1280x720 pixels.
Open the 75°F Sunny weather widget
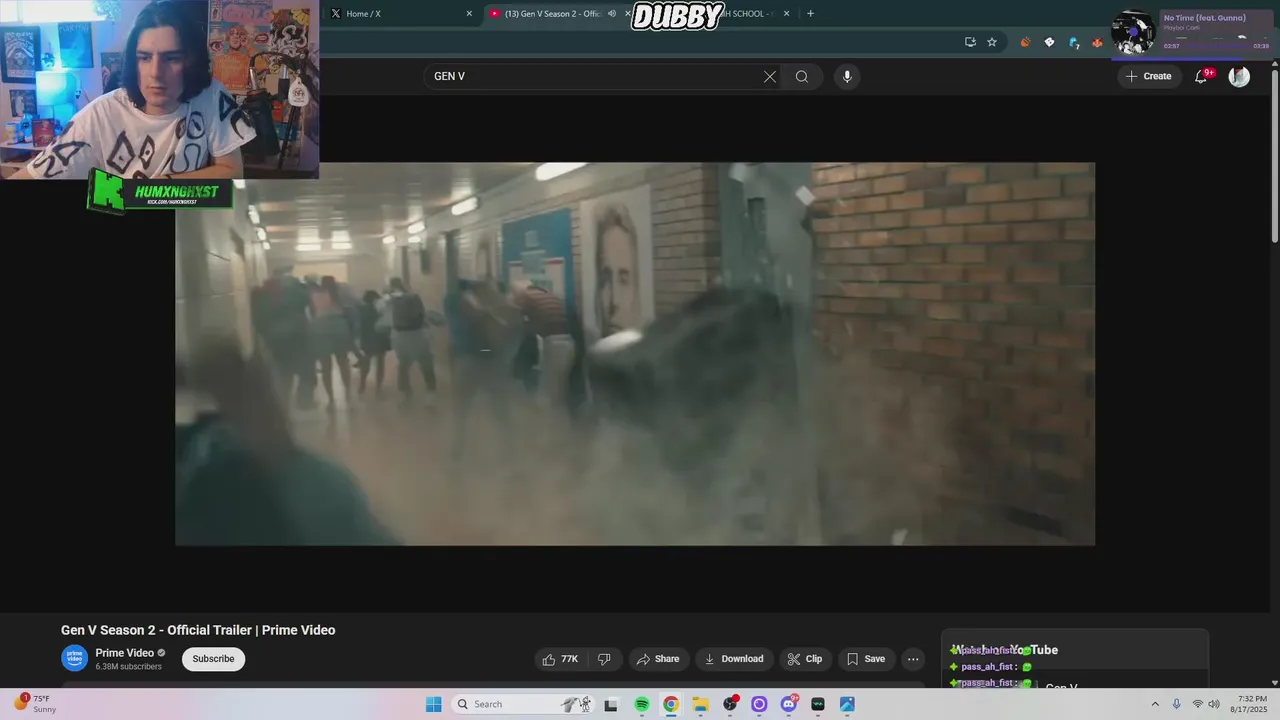pyautogui.click(x=35, y=704)
